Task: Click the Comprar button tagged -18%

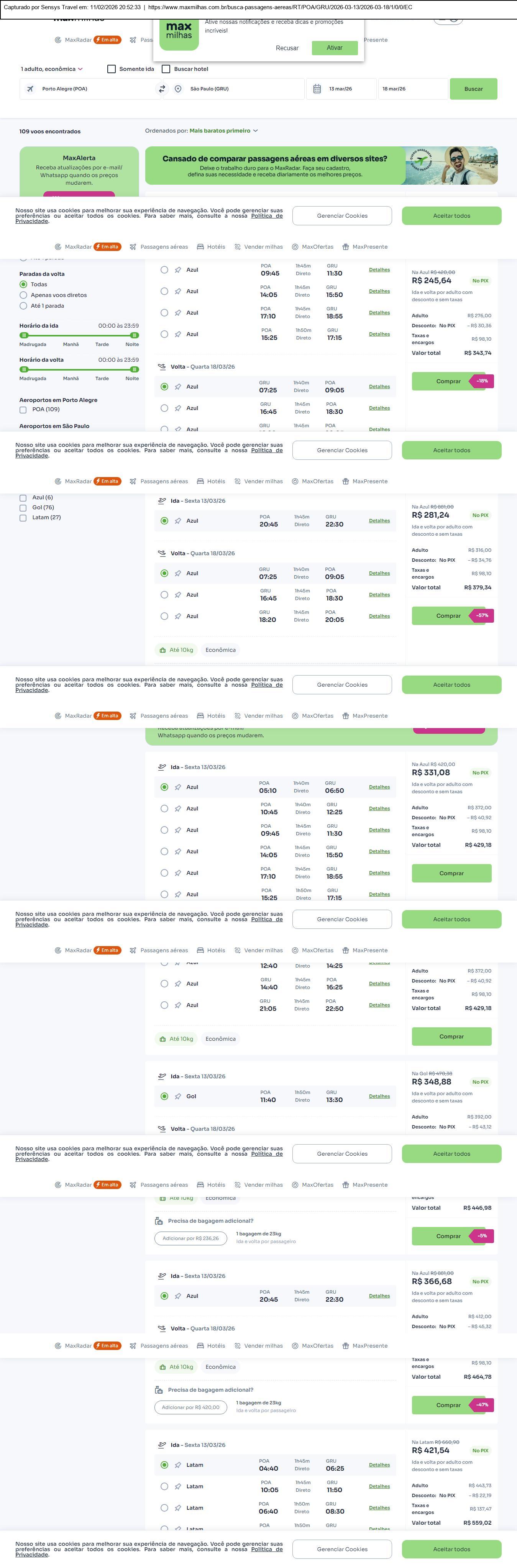Action: tap(448, 381)
